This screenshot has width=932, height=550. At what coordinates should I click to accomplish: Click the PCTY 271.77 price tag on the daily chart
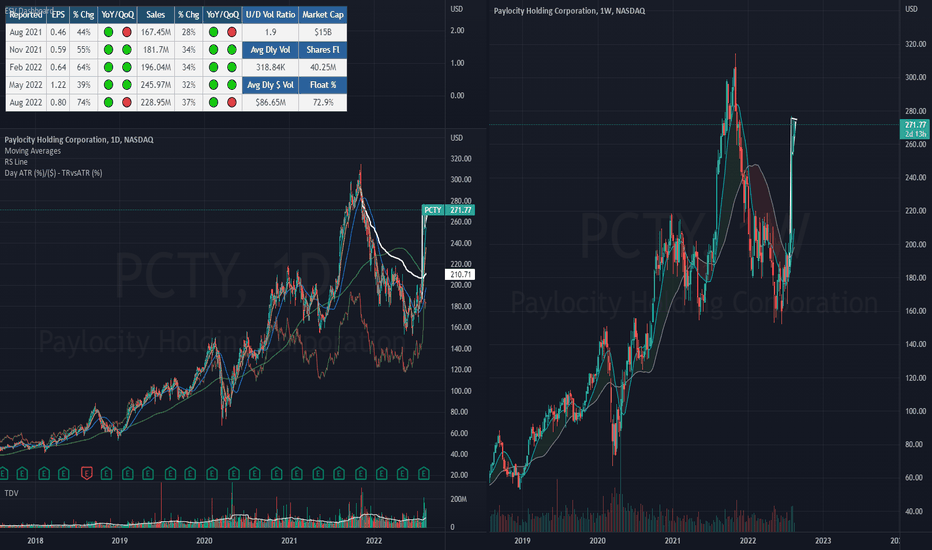click(x=448, y=210)
